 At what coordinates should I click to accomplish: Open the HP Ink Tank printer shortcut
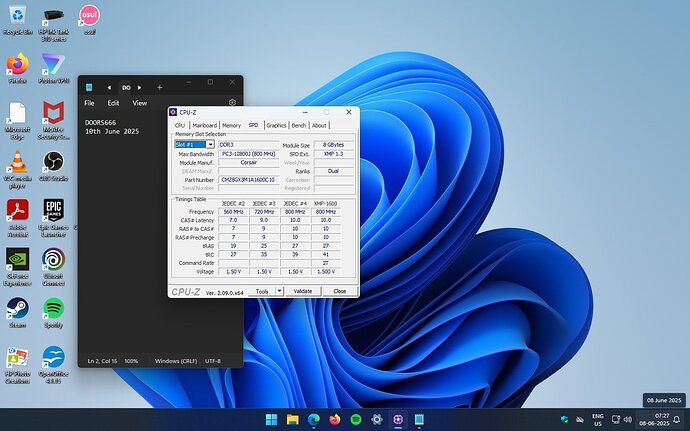coord(54,23)
